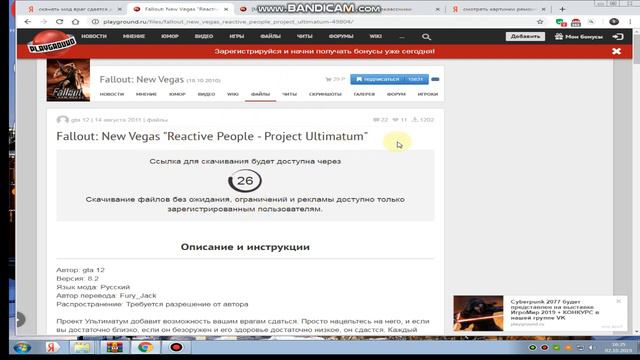Image resolution: width=640 pixels, height=360 pixels.
Task: Click the taskbar clock
Action: coord(619,348)
